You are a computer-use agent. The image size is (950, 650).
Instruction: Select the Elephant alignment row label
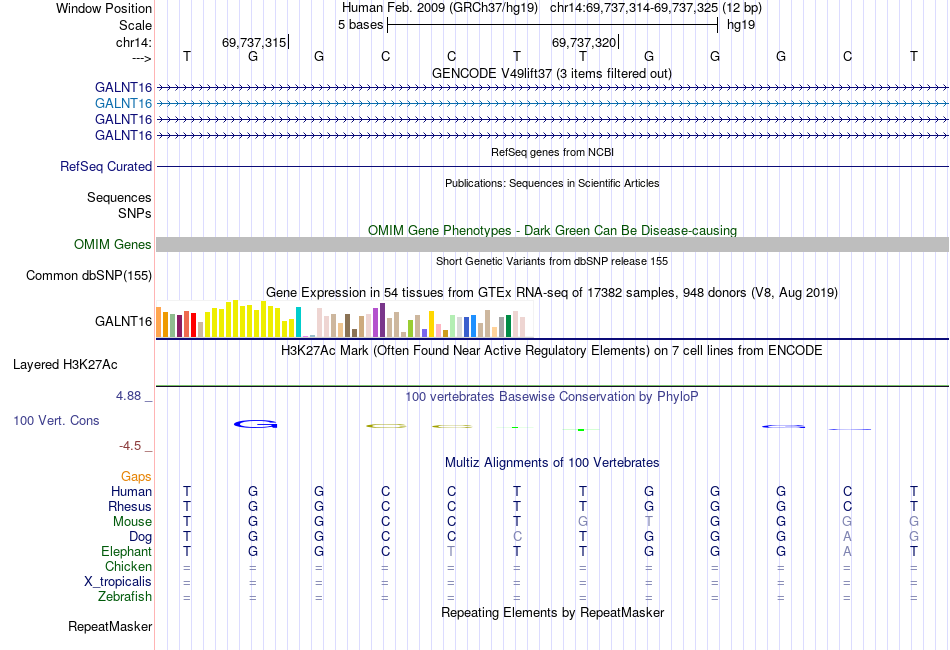click(127, 551)
